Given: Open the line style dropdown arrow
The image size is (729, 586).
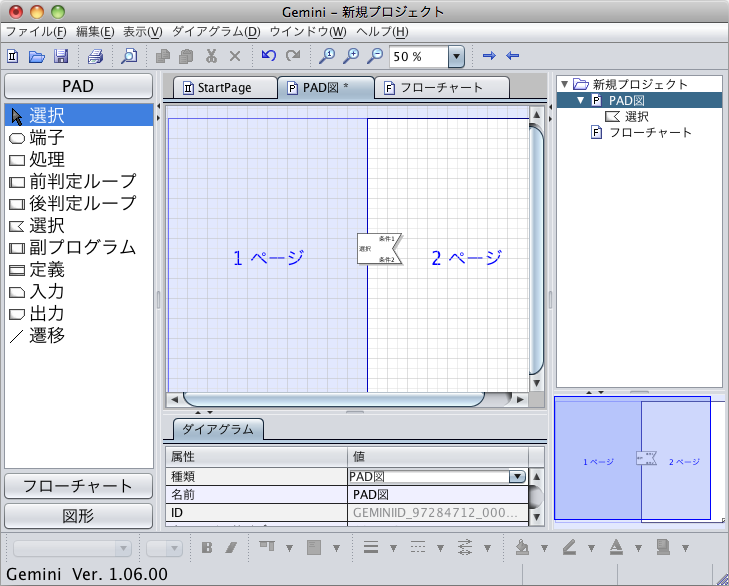Looking at the screenshot, I should pos(440,548).
